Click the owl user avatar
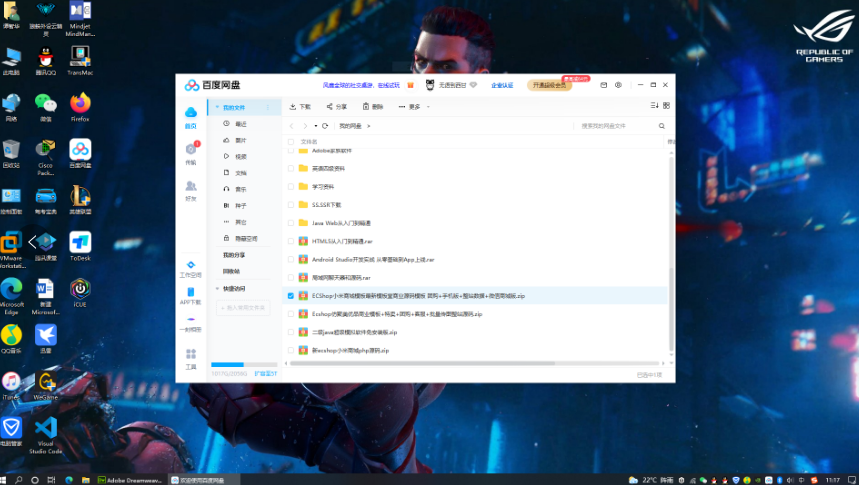This screenshot has height=485, width=859. (430, 85)
